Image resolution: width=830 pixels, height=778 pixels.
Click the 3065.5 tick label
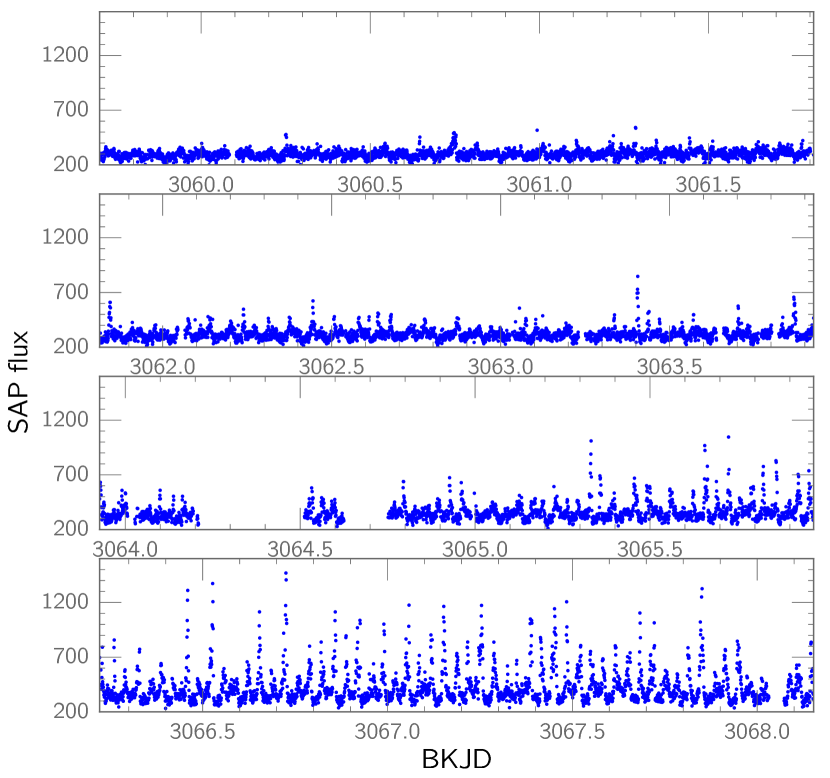pos(650,549)
